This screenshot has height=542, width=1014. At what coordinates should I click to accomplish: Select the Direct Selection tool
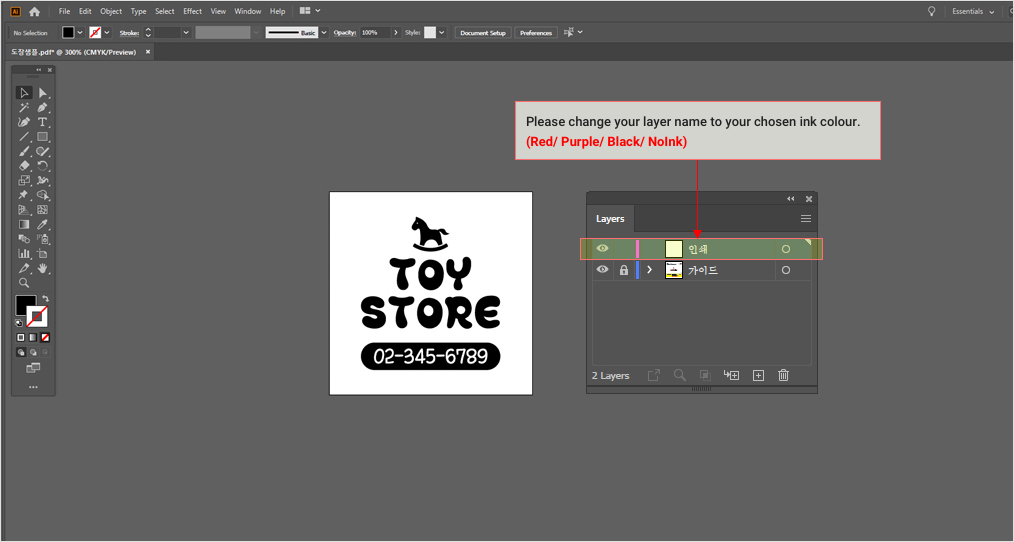tap(43, 93)
